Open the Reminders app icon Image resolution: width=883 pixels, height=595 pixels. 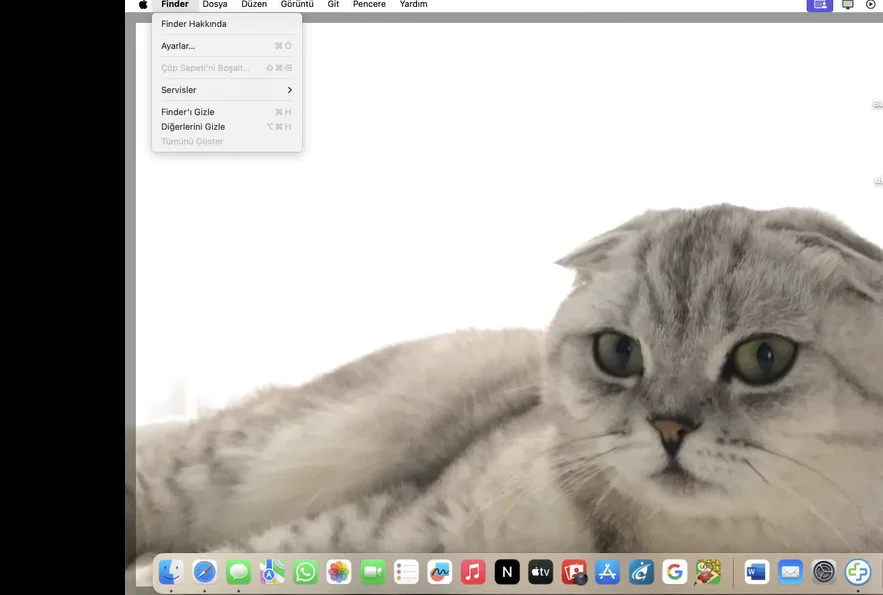click(406, 572)
